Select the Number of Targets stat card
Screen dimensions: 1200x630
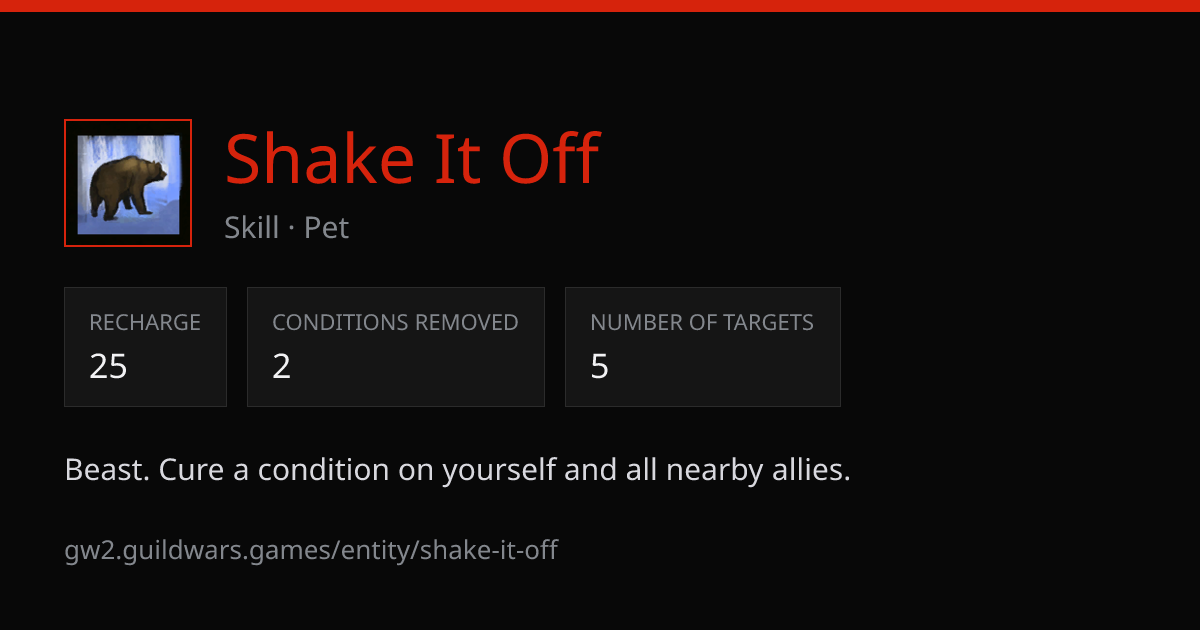coord(703,347)
